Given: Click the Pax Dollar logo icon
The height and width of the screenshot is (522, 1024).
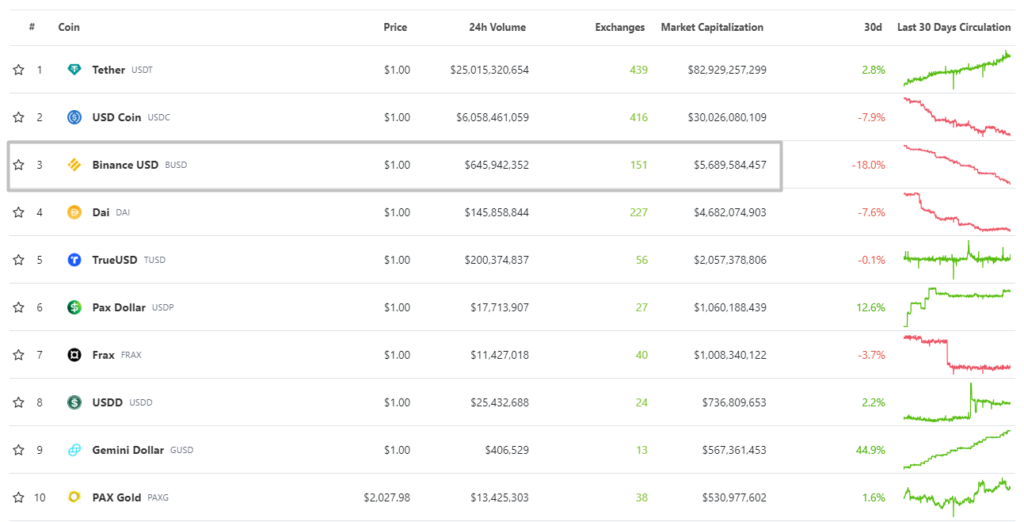Looking at the screenshot, I should (74, 308).
